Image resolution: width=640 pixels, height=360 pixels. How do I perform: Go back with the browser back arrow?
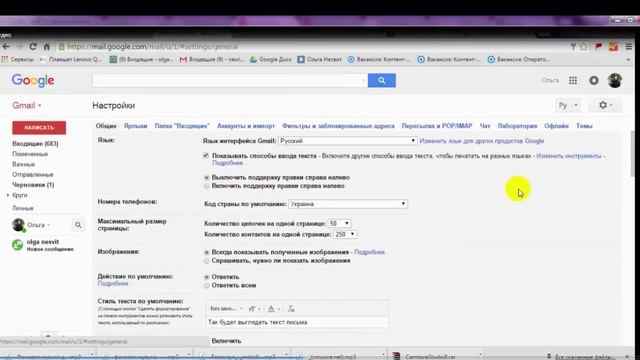click(x=6, y=47)
